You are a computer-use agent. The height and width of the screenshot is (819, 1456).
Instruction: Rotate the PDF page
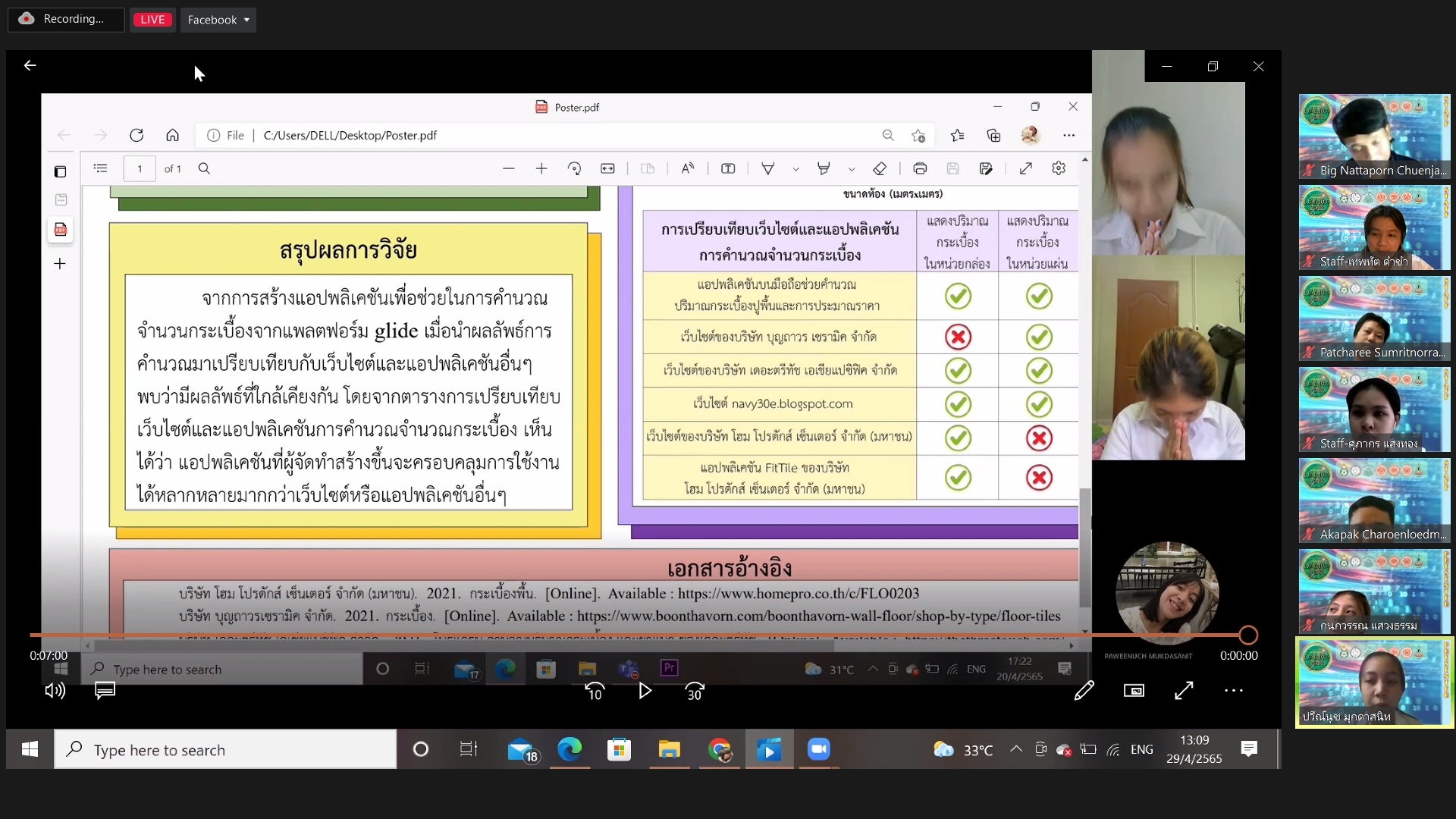(574, 168)
